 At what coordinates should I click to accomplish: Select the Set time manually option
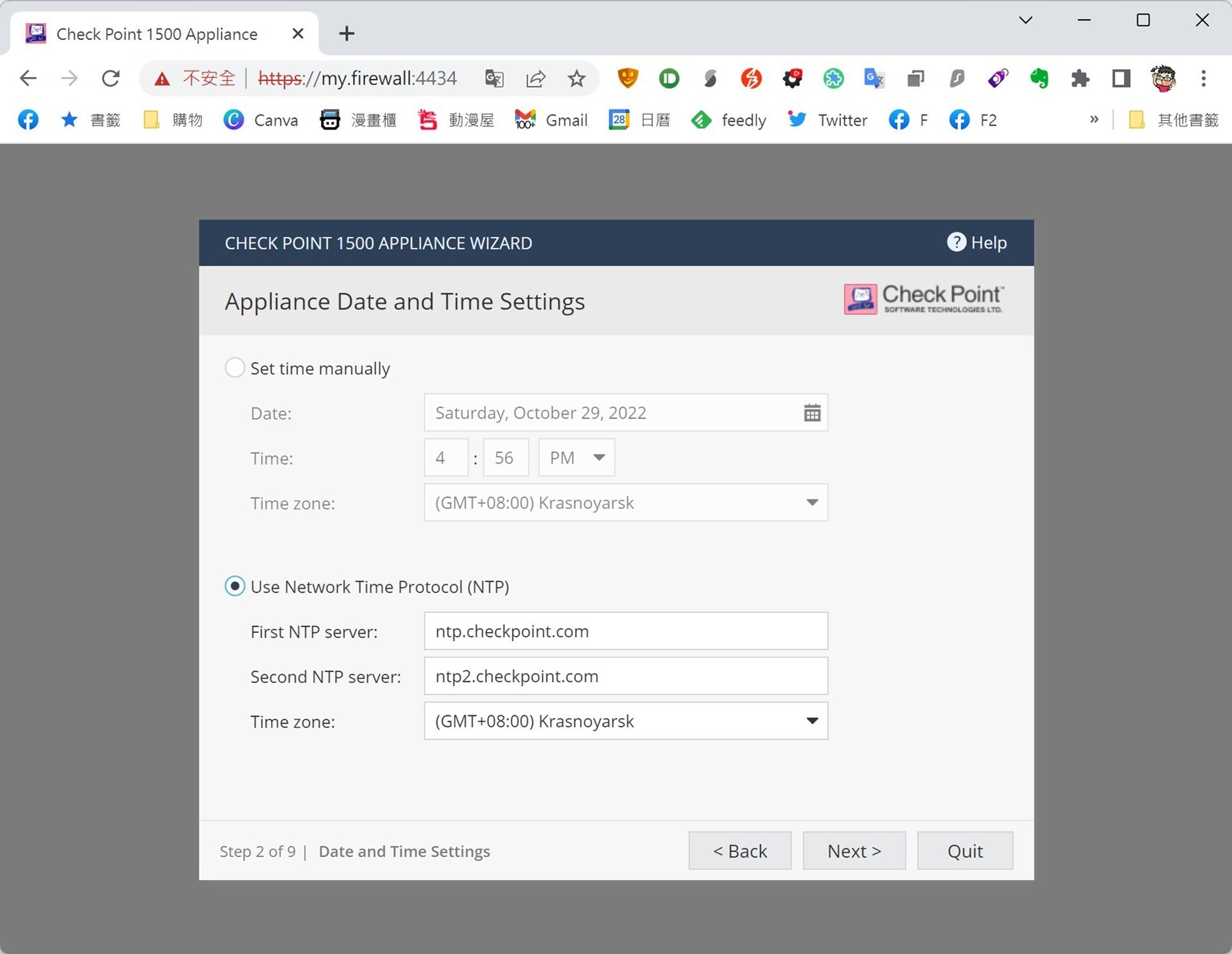(x=235, y=368)
